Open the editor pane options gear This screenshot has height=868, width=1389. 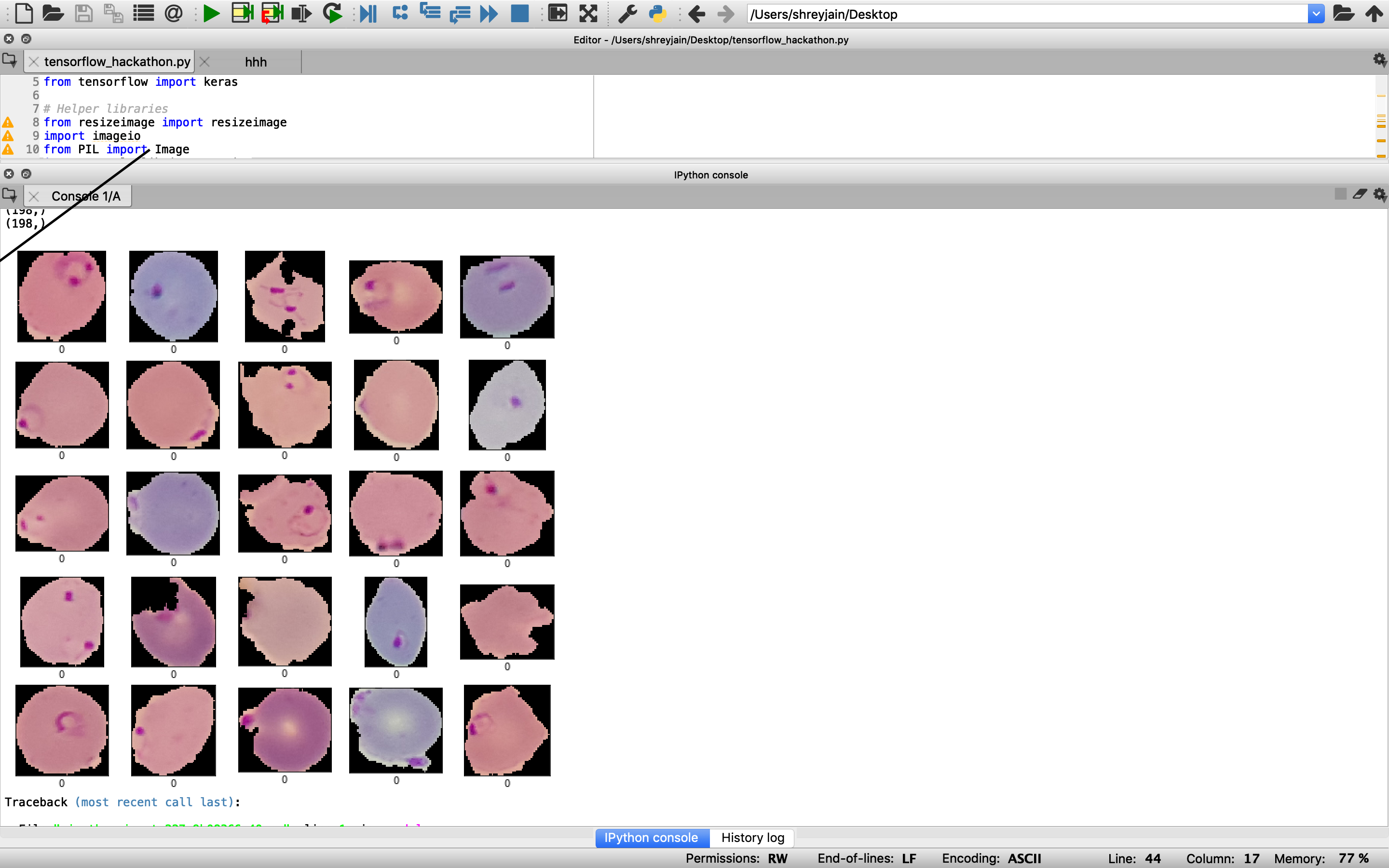point(1379,60)
